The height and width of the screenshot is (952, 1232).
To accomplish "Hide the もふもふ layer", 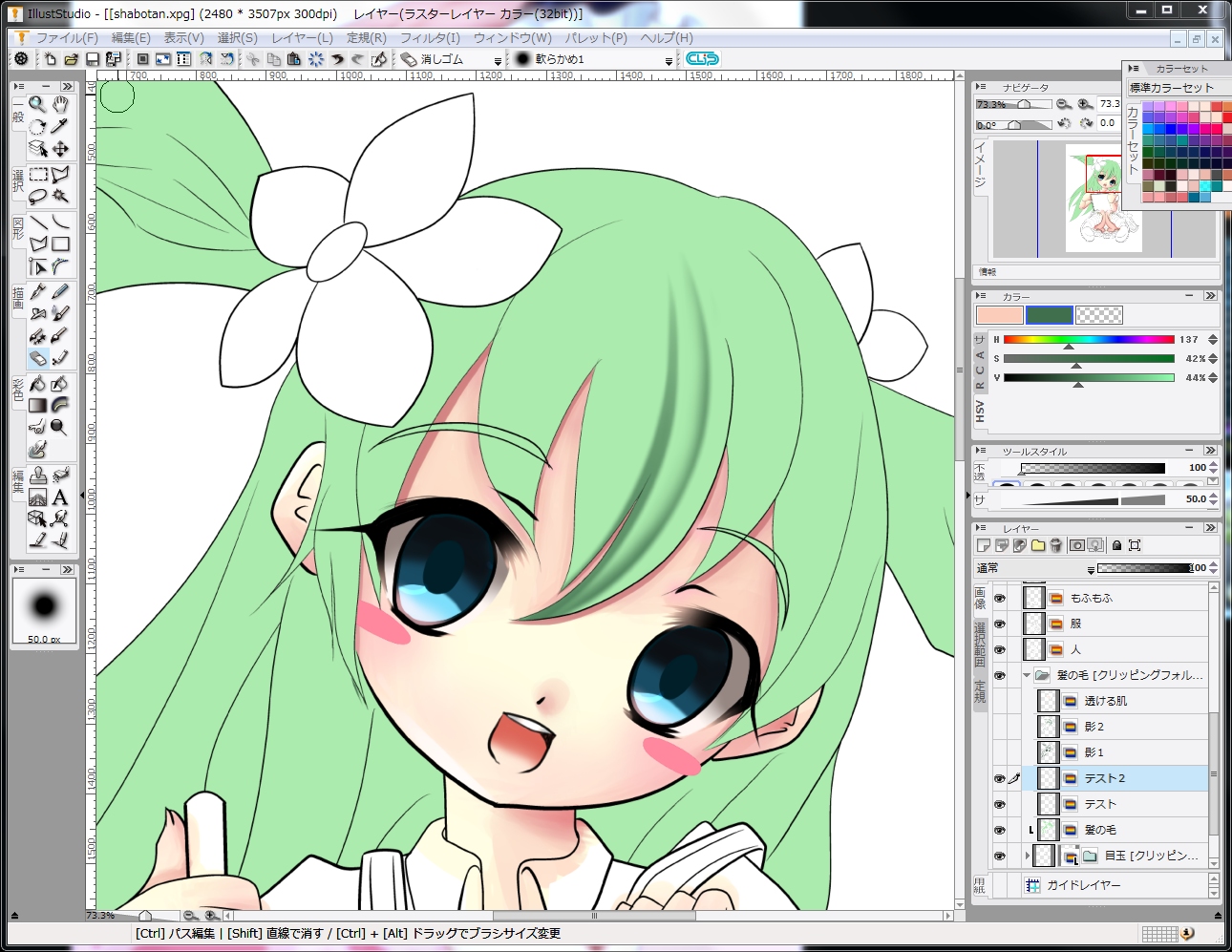I will (x=1000, y=598).
